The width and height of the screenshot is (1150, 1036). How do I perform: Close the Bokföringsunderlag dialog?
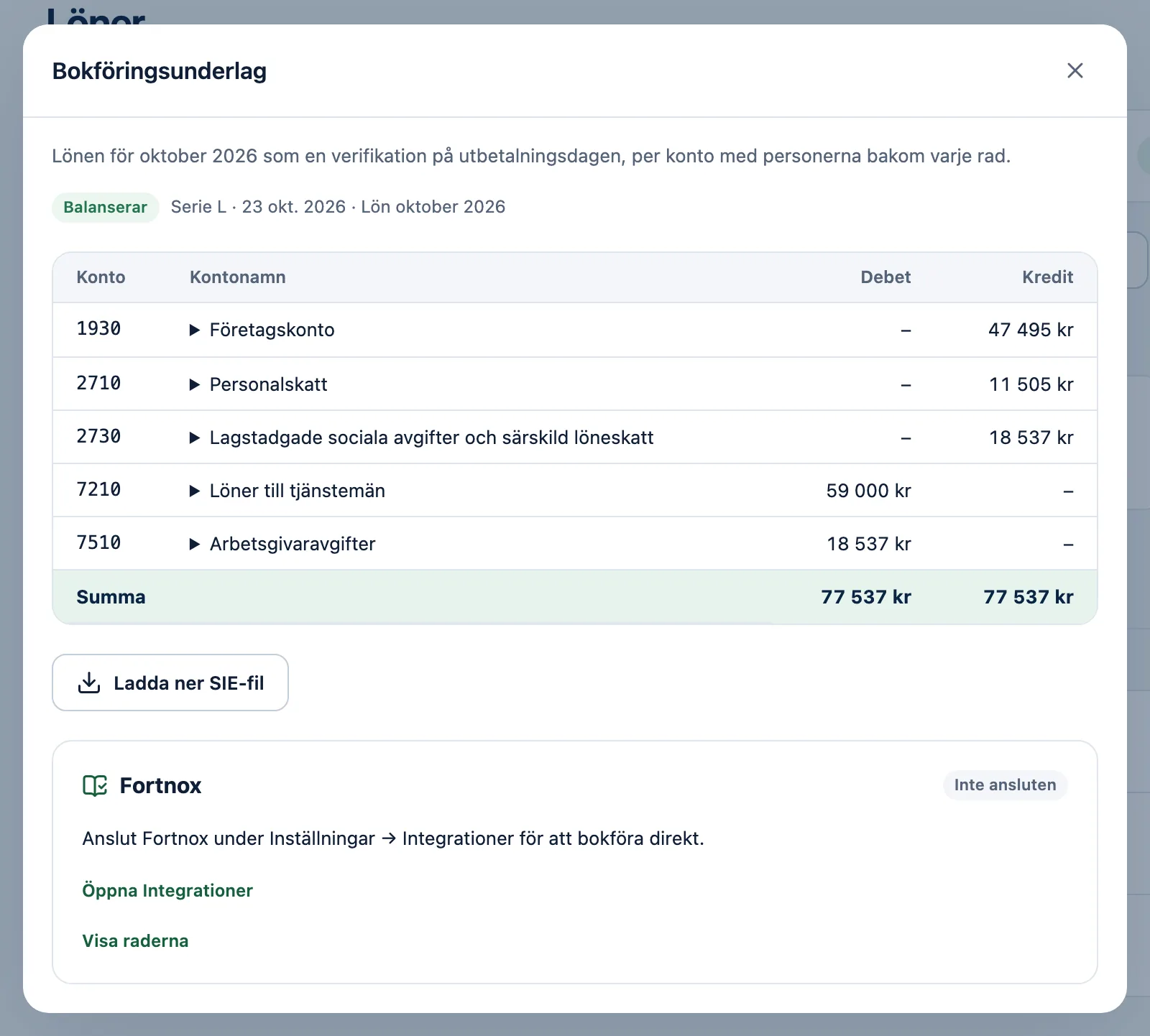click(x=1075, y=70)
